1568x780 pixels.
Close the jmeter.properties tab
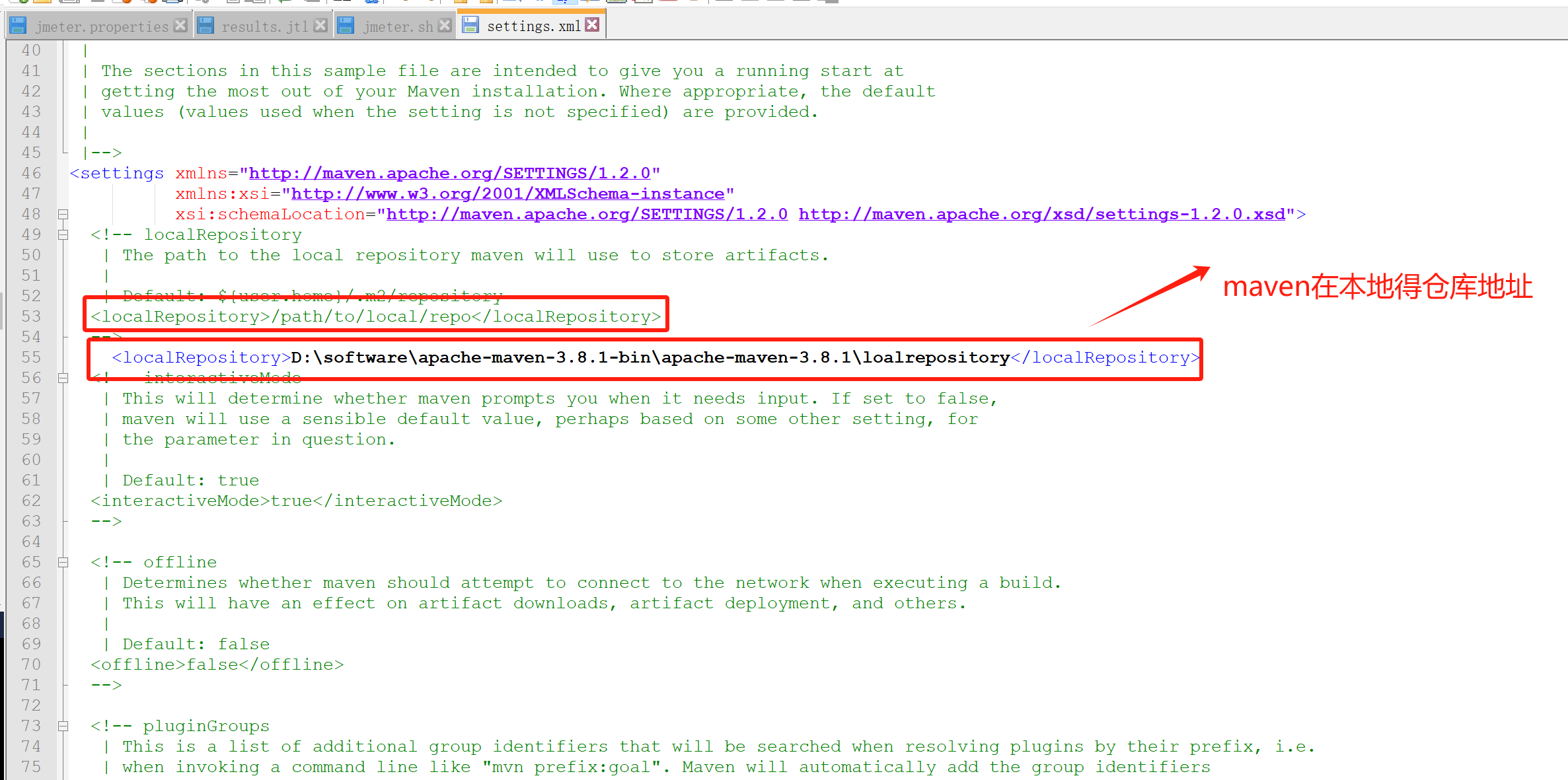[x=180, y=25]
